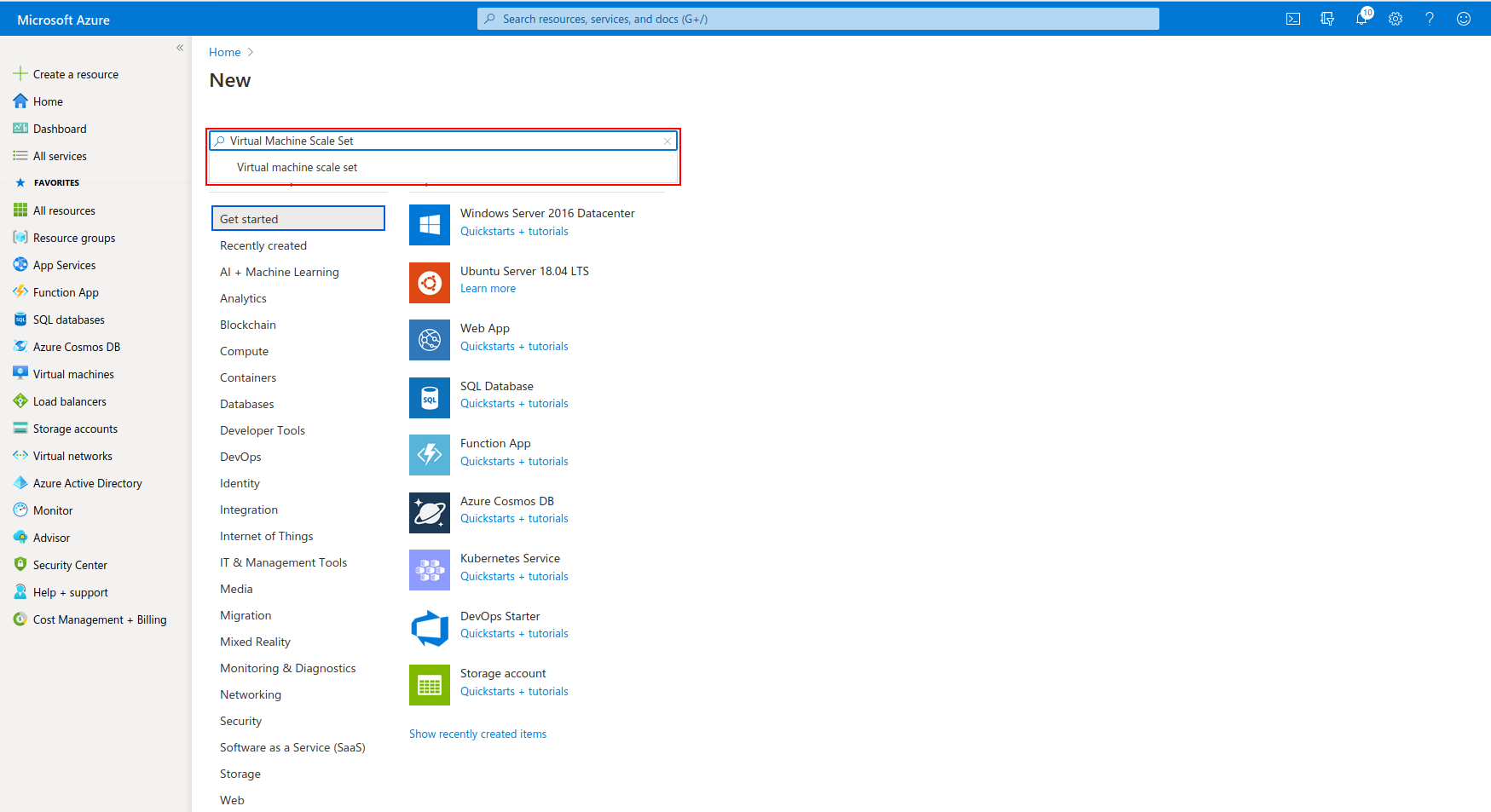Click the Help + support icon
Screen dimensions: 1491x812
tap(20, 592)
